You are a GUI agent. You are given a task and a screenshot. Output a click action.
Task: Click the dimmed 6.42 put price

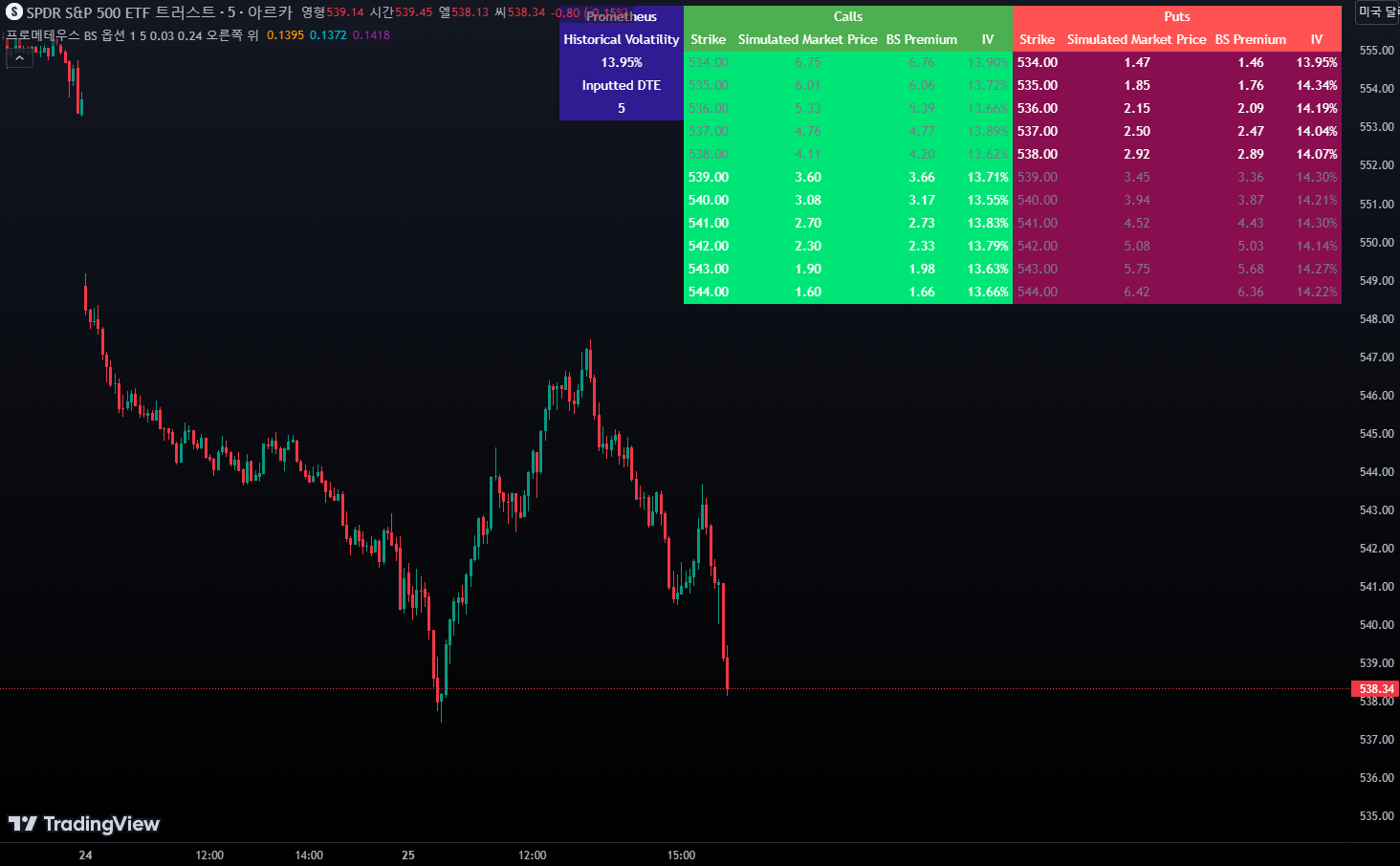[x=1137, y=292]
